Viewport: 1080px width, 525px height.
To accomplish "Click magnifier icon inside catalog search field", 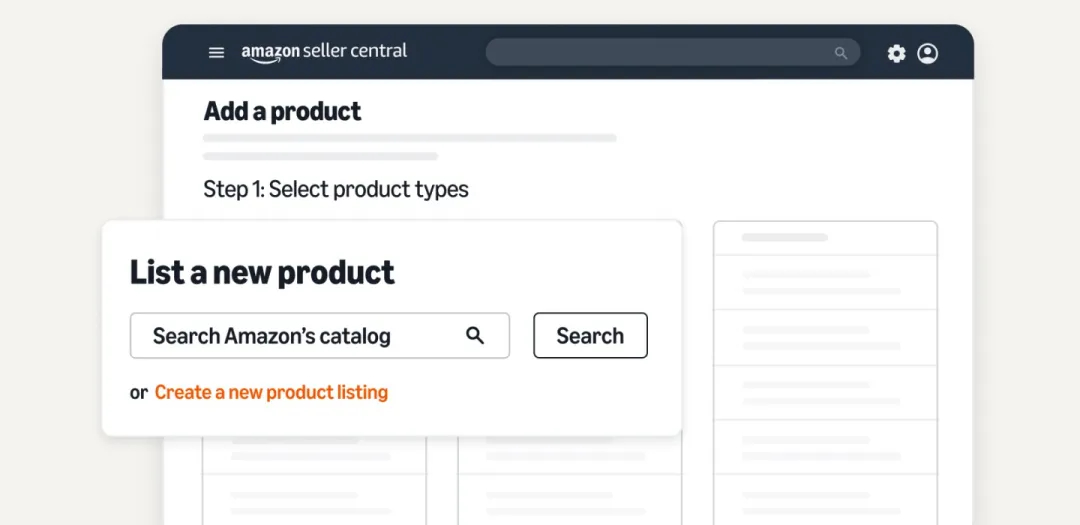I will tap(475, 336).
